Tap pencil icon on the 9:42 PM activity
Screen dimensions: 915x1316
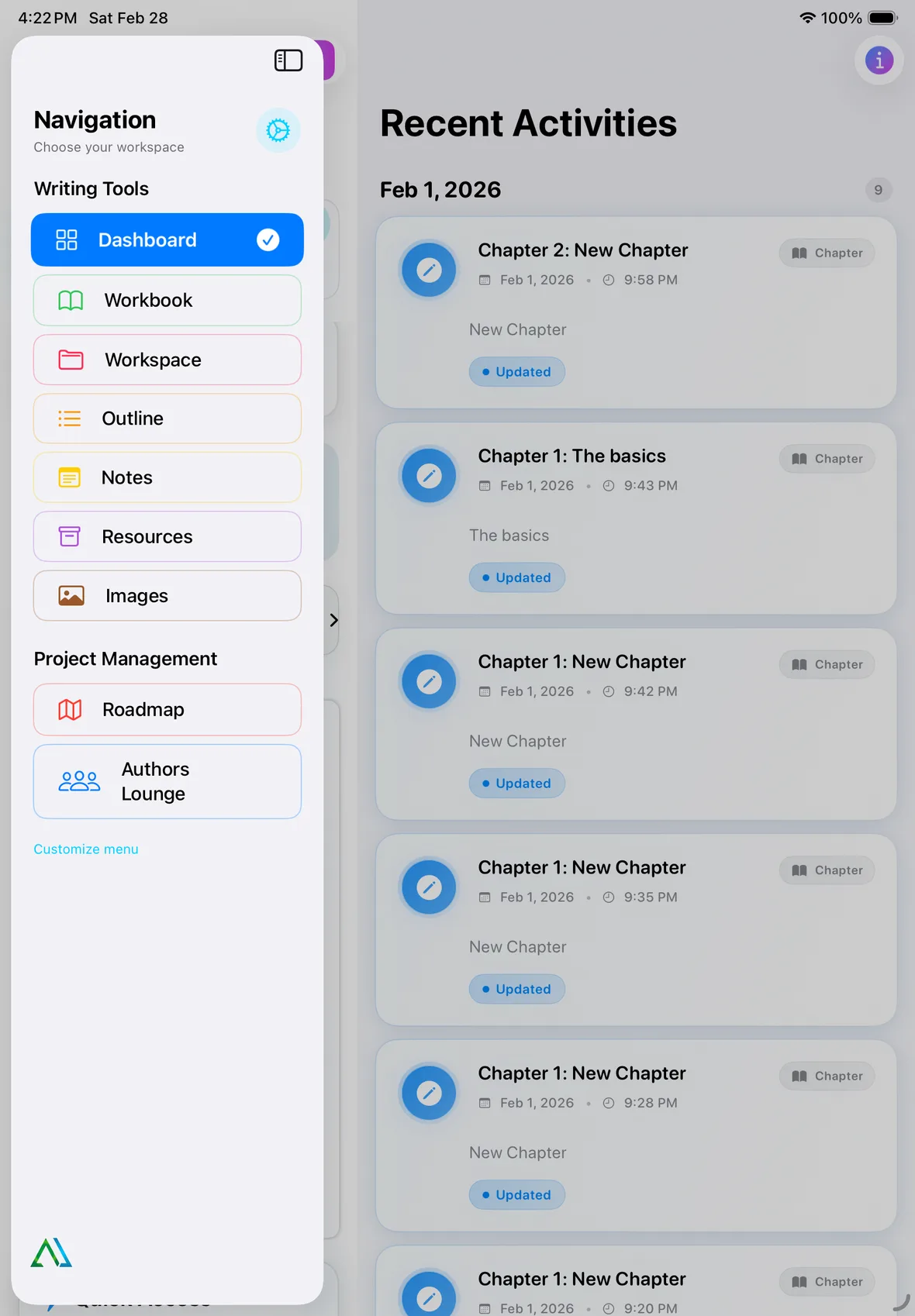click(x=429, y=681)
